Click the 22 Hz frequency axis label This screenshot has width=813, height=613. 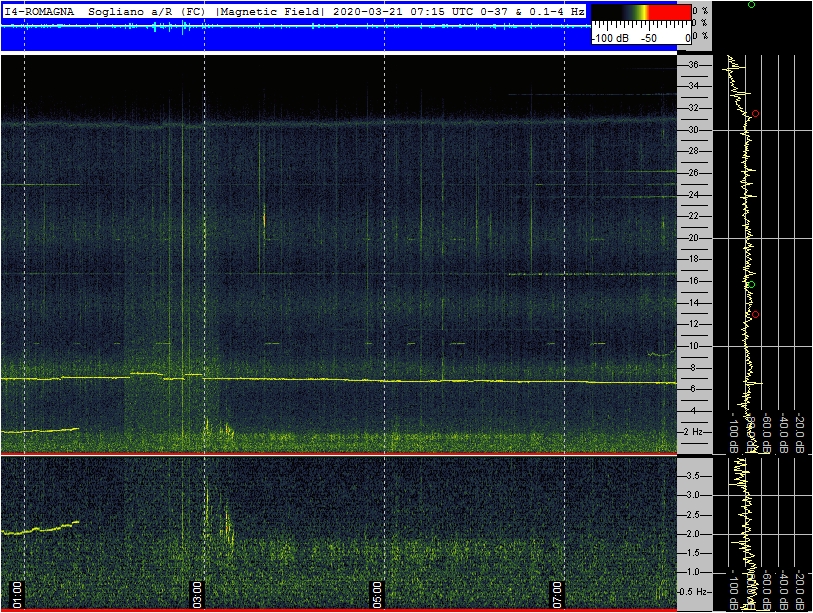click(x=693, y=216)
